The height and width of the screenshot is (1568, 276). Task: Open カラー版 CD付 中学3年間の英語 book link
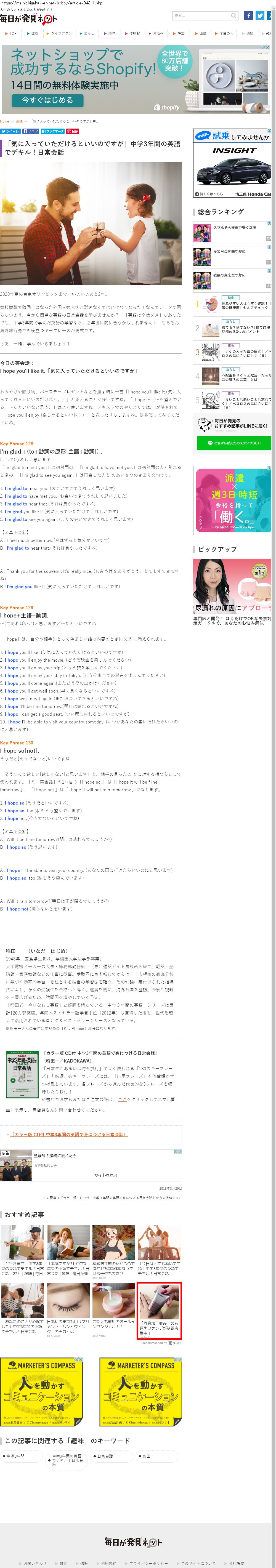68,1134
